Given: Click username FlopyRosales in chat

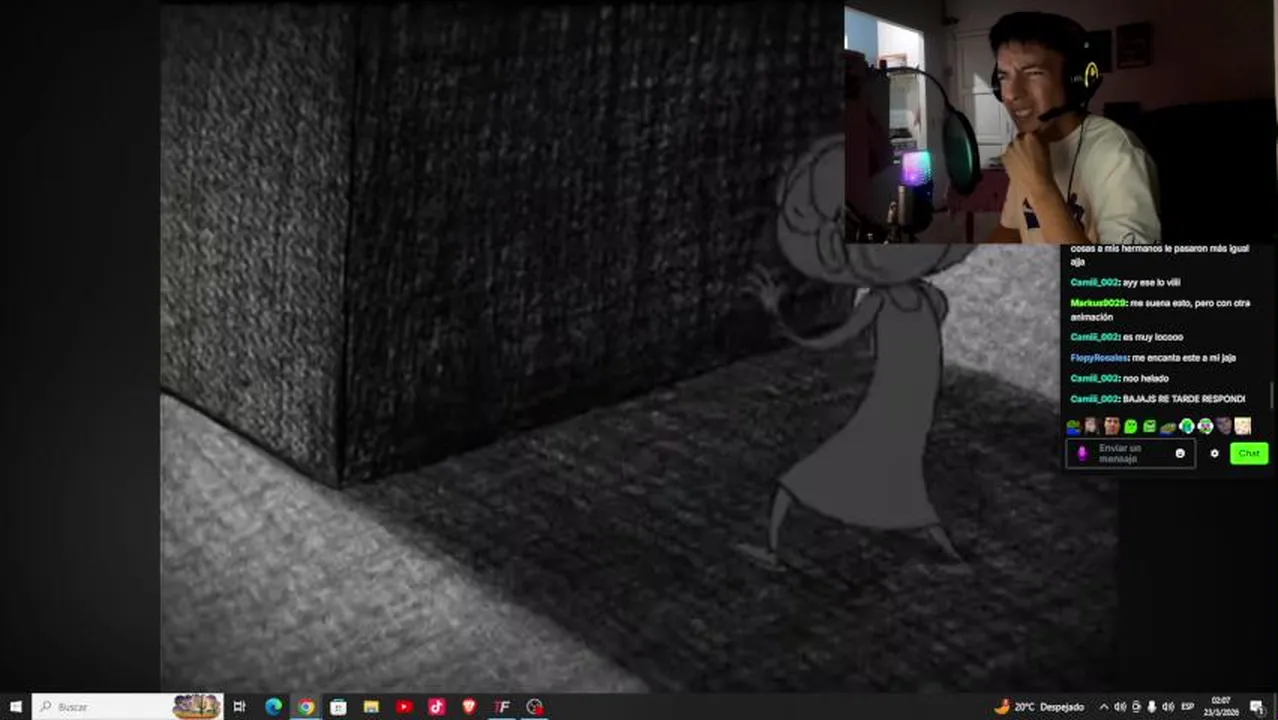Looking at the screenshot, I should (1100, 358).
